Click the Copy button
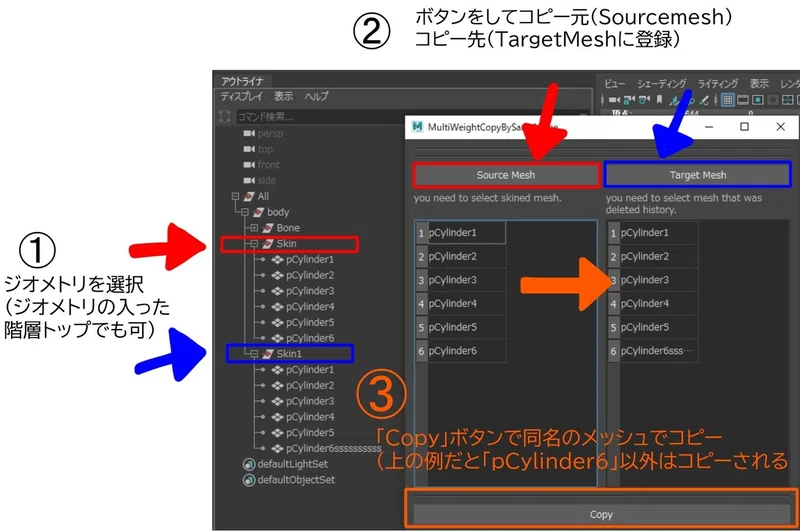 pyautogui.click(x=601, y=514)
